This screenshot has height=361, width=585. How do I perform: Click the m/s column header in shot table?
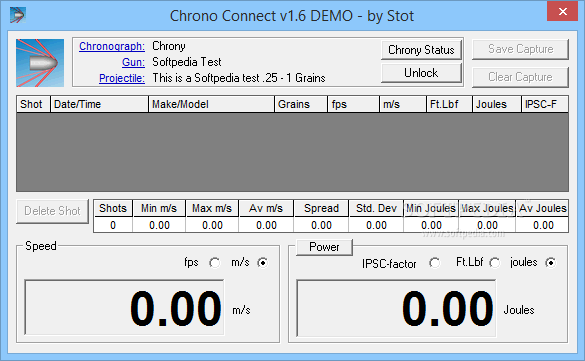pos(403,104)
